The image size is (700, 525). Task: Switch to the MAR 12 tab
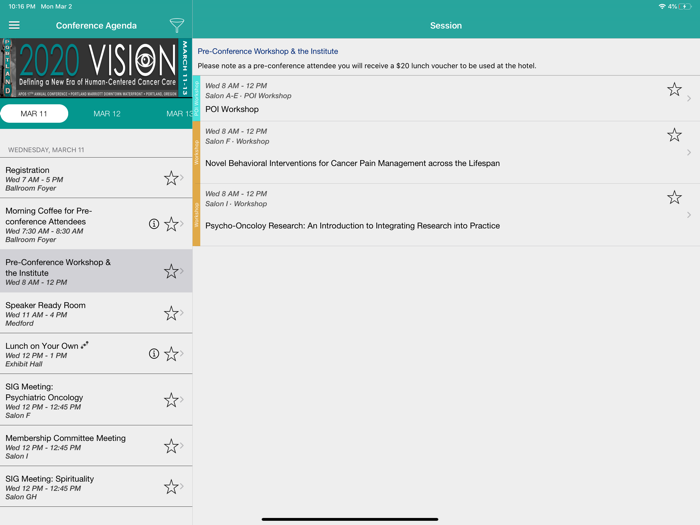[107, 114]
